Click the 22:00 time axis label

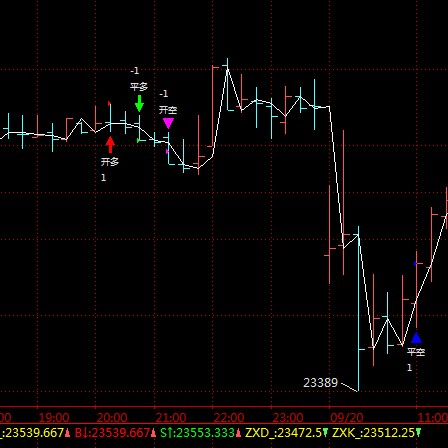tap(229, 417)
